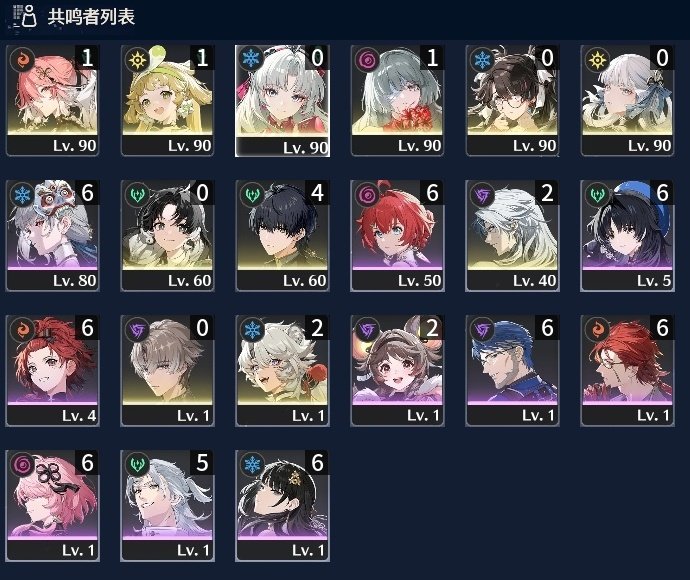Click the electro icon on blue-haired Lv. 1 card

[x=482, y=330]
